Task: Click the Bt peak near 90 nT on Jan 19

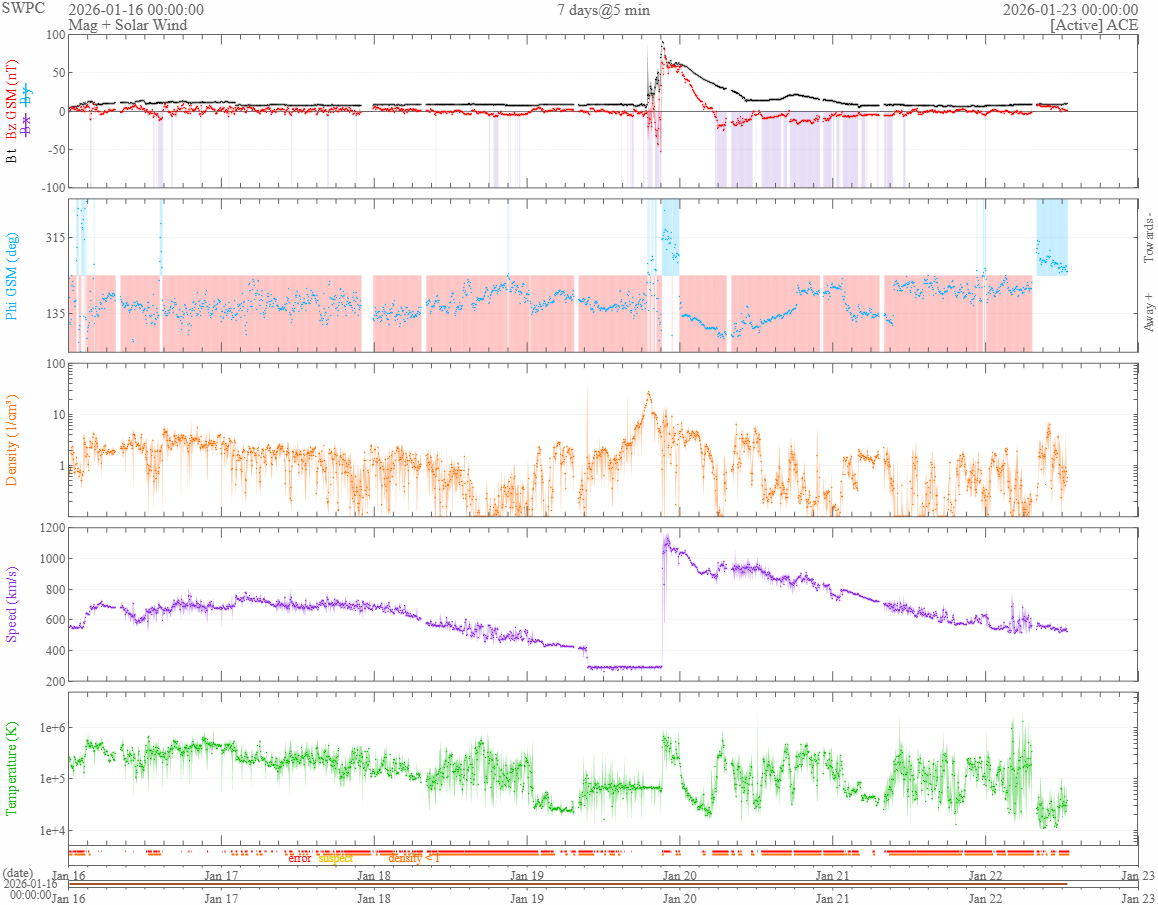Action: [x=662, y=43]
